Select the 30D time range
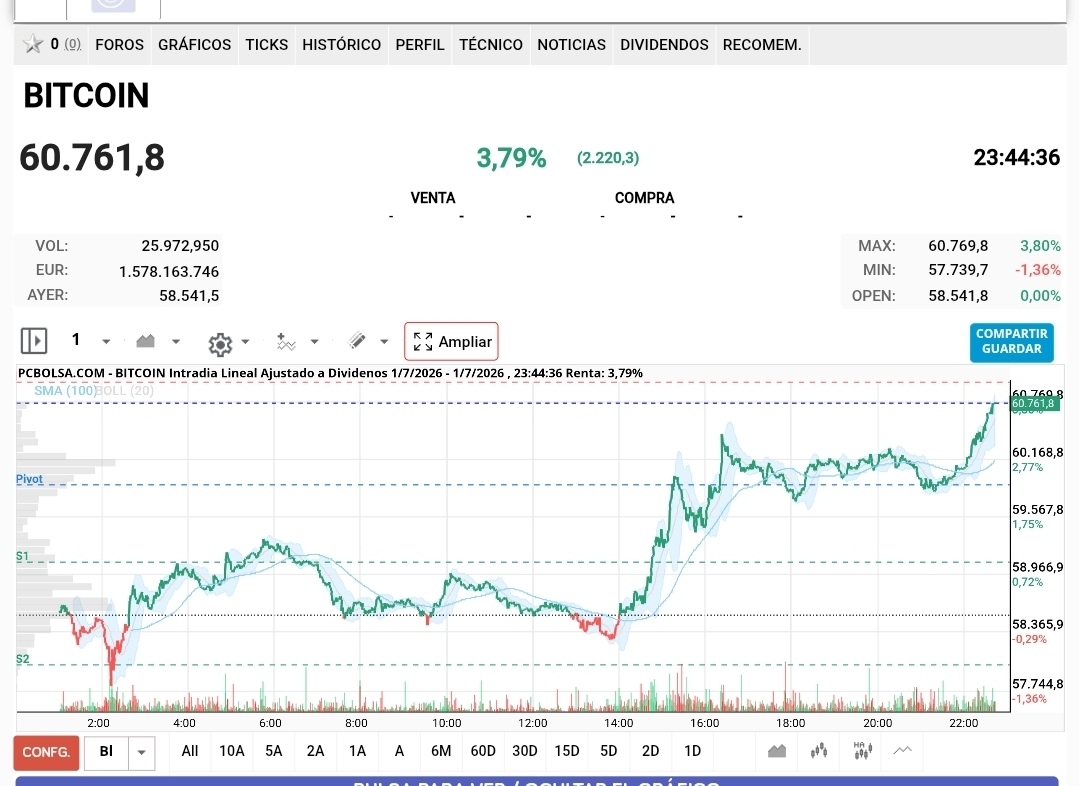Image resolution: width=1079 pixels, height=786 pixels. (x=525, y=751)
